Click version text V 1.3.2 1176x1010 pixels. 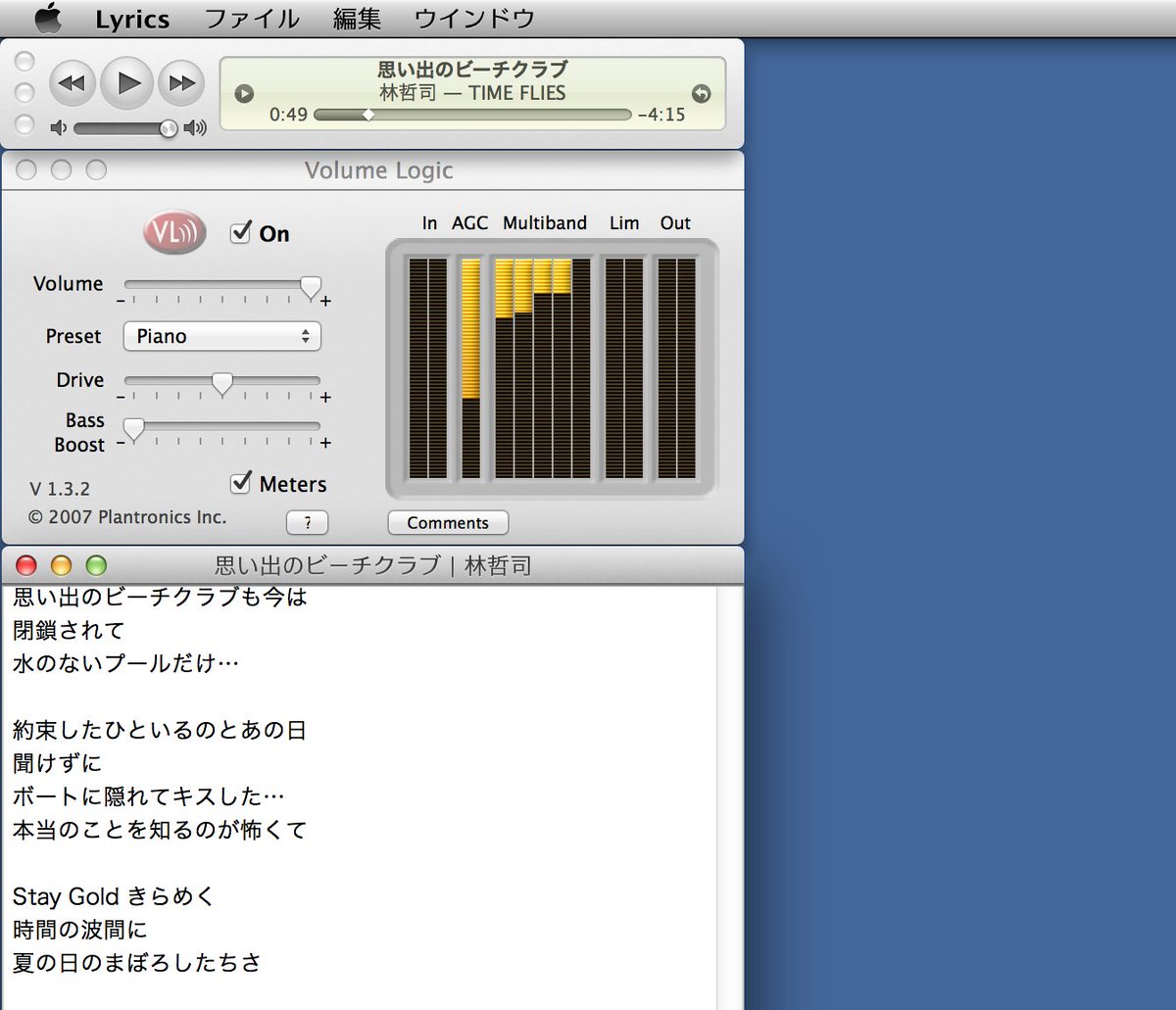click(x=60, y=489)
